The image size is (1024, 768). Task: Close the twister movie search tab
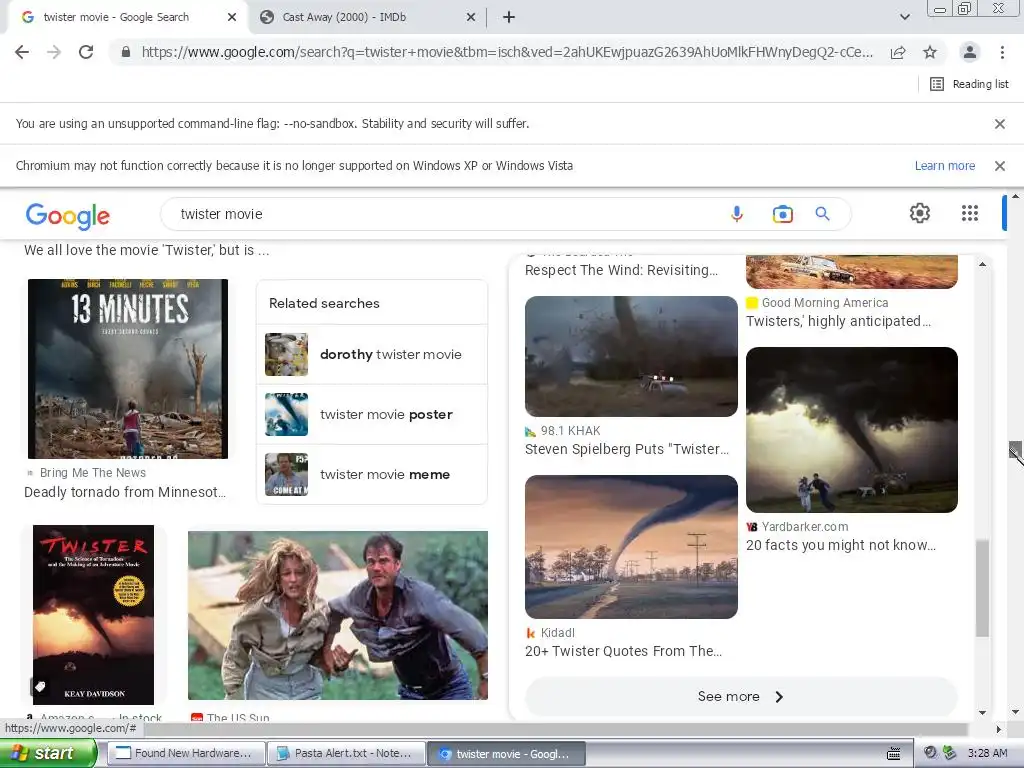pyautogui.click(x=232, y=18)
